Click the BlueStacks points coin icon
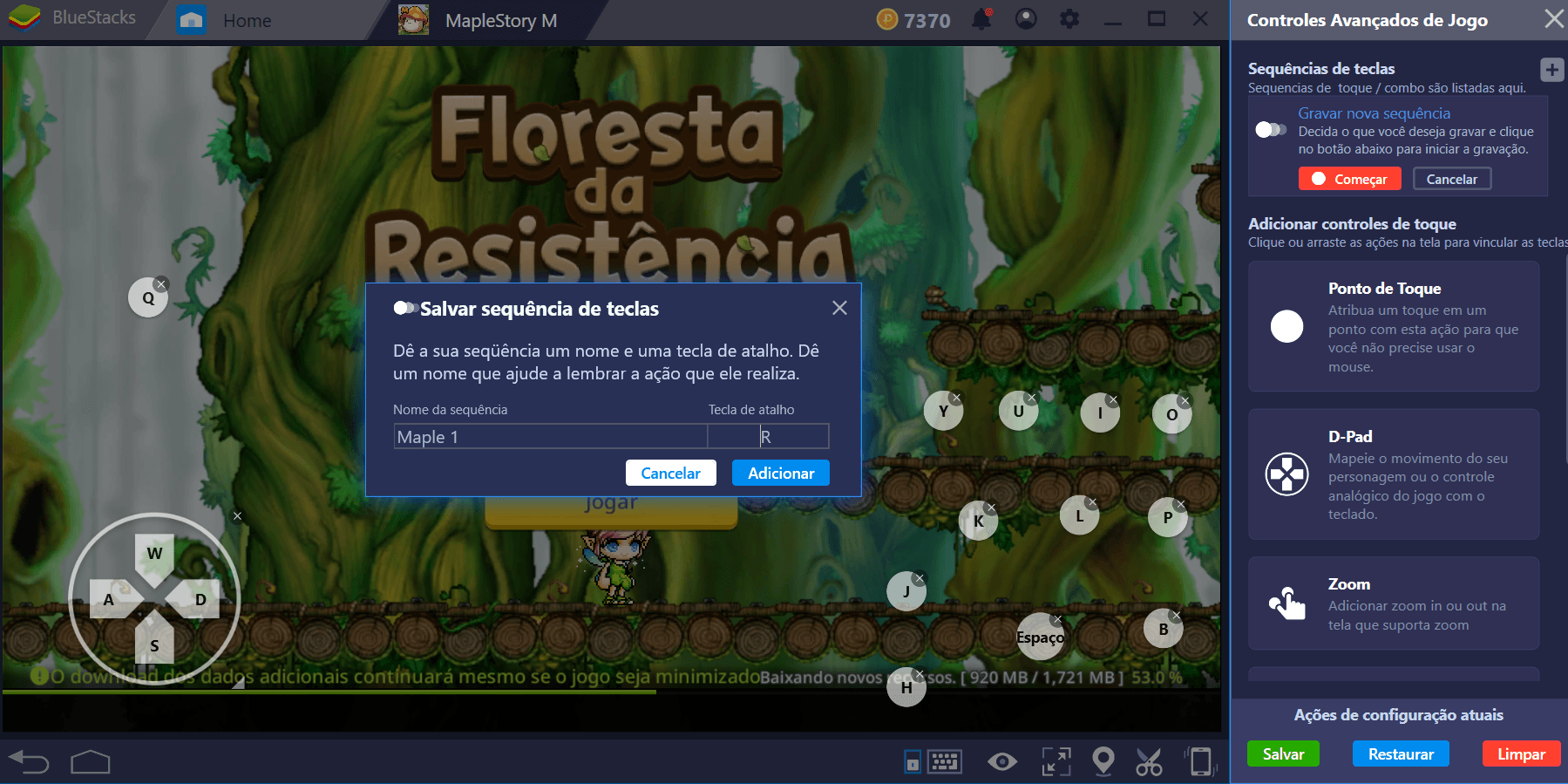1568x784 pixels. [887, 19]
